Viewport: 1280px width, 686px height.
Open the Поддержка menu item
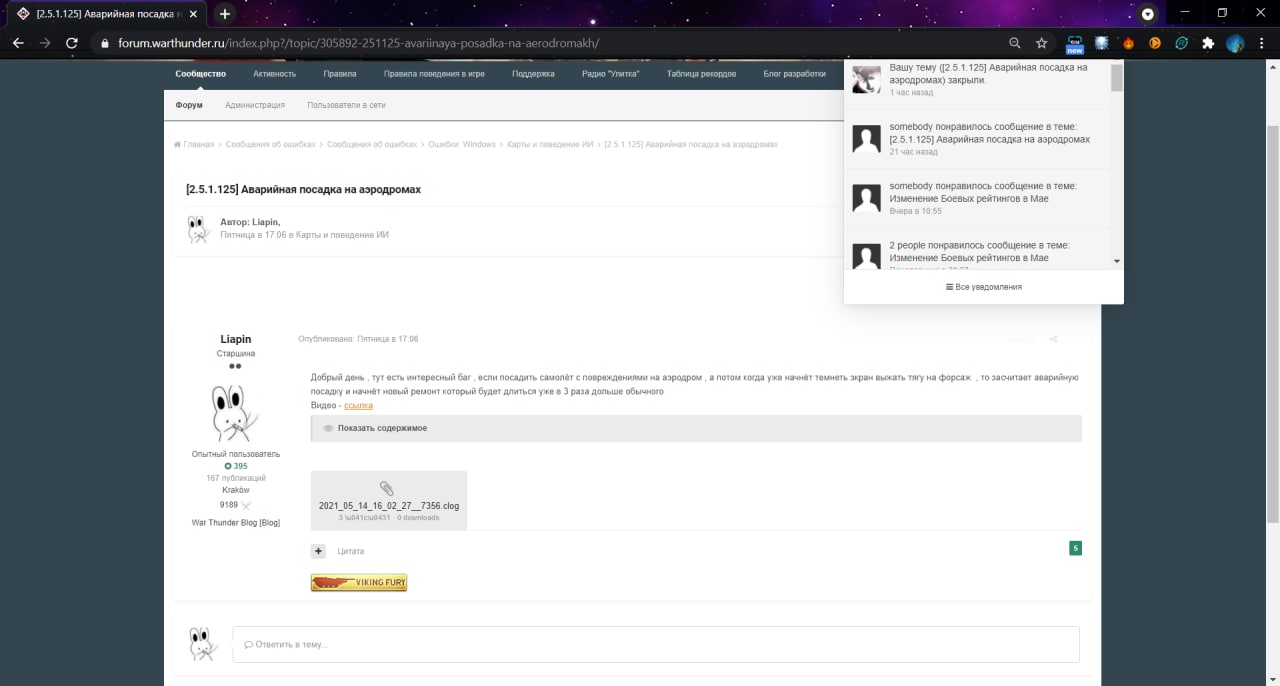533,74
